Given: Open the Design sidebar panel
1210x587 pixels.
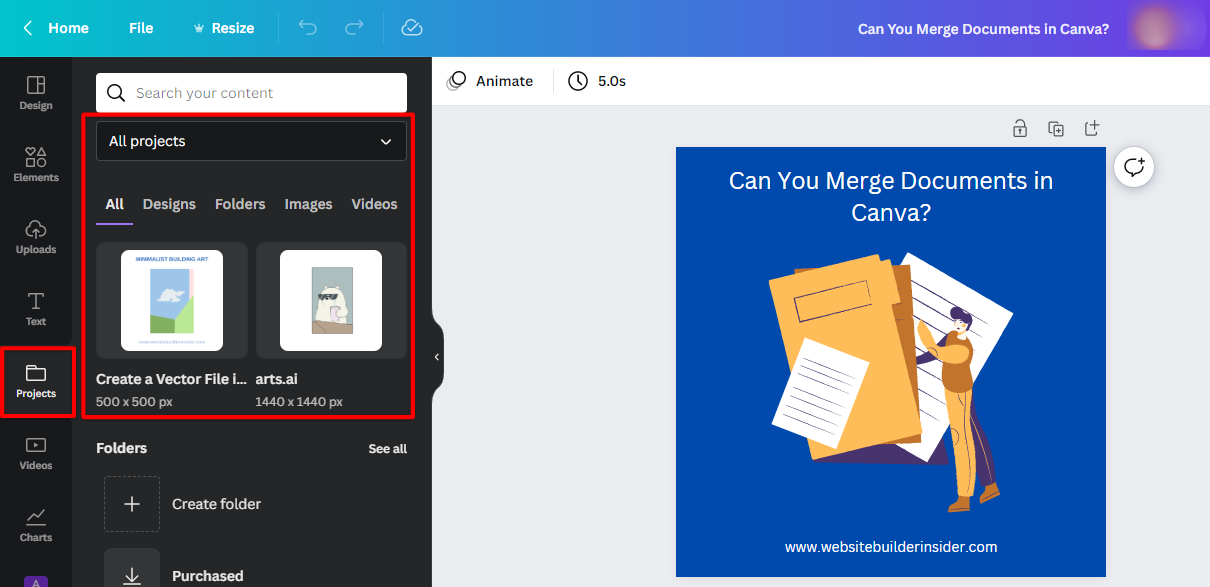Looking at the screenshot, I should (x=36, y=93).
